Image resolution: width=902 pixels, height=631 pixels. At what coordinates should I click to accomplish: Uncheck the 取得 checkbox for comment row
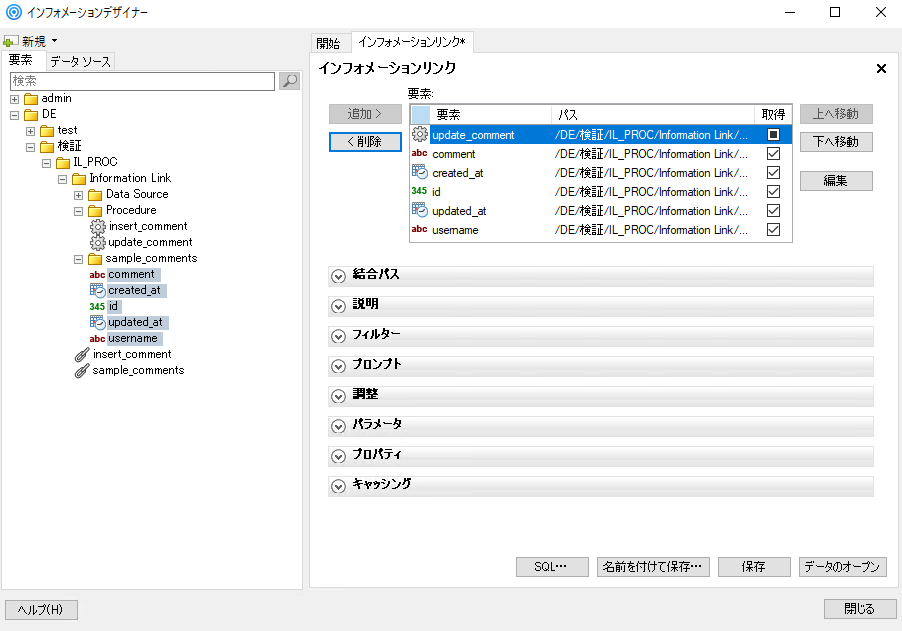(773, 154)
